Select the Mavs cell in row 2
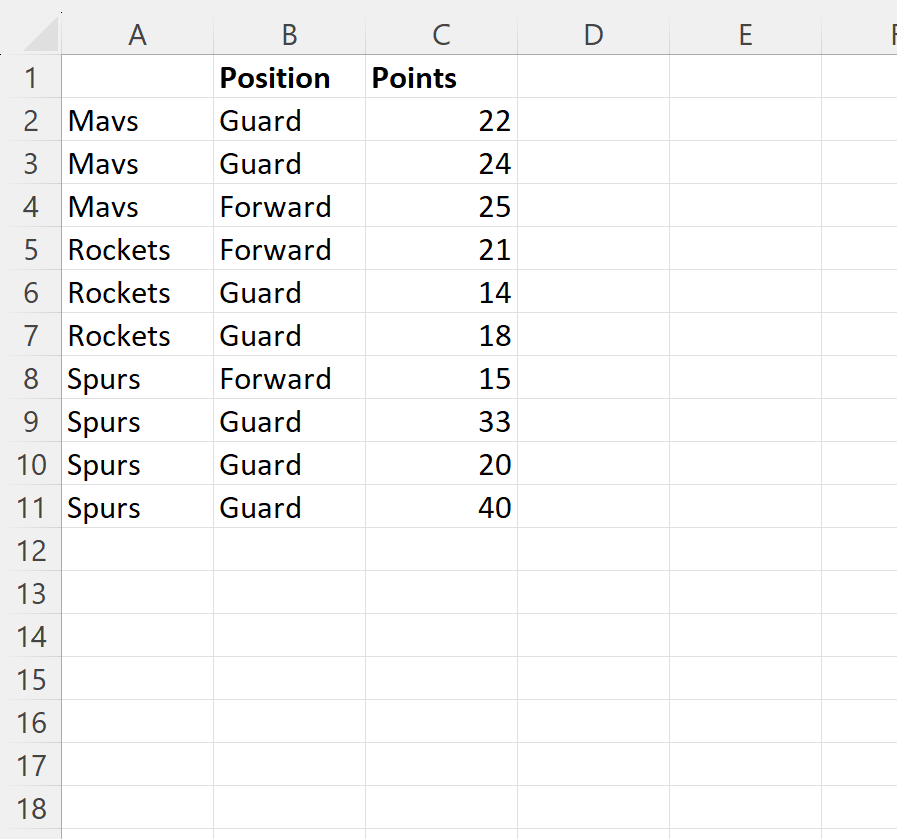This screenshot has height=839, width=897. [137, 120]
